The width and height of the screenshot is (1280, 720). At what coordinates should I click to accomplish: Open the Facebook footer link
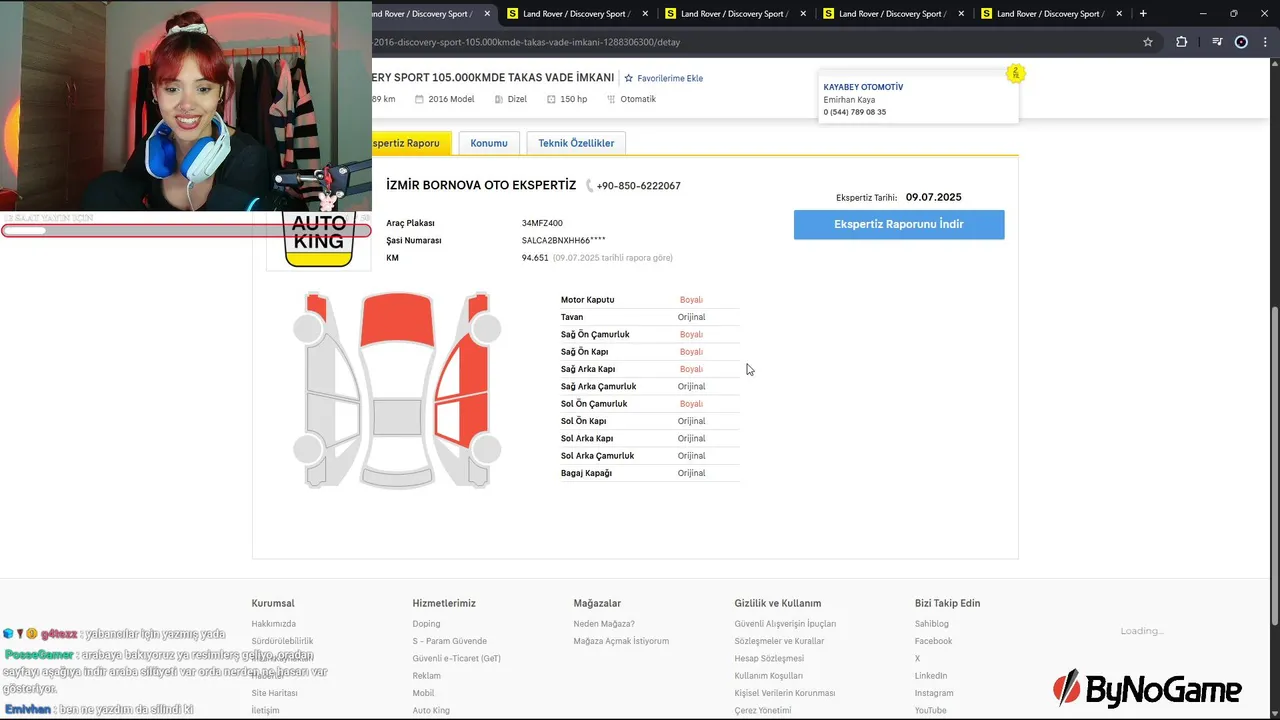934,641
